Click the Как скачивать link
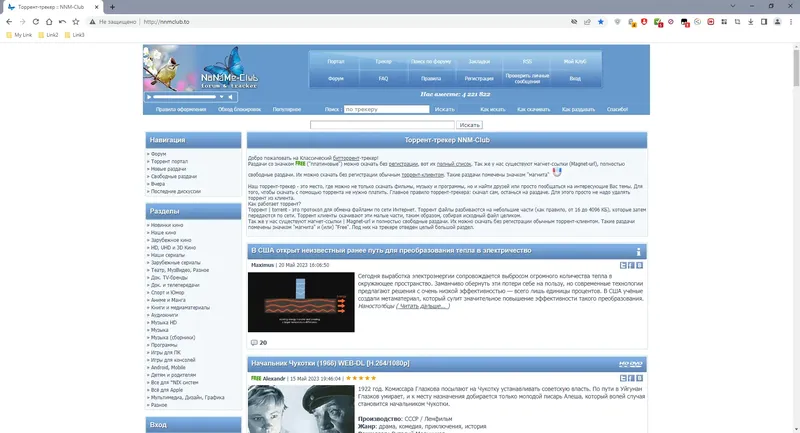This screenshot has height=433, width=800. pos(534,110)
